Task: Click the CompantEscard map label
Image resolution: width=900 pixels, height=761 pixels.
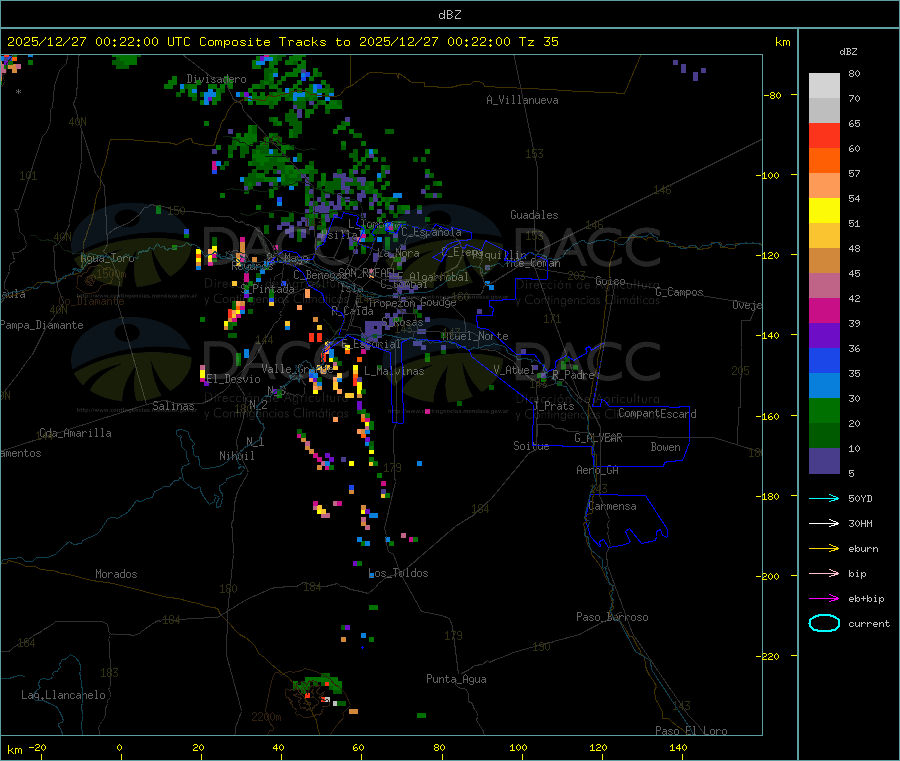Action: (x=657, y=414)
